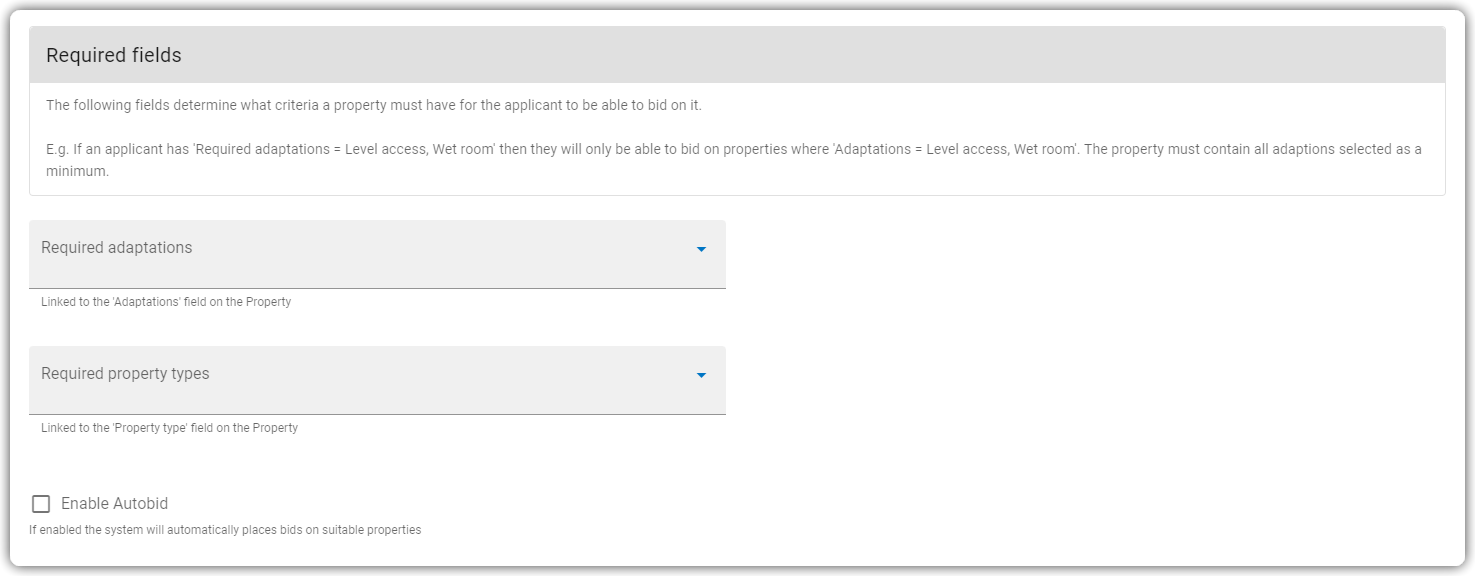The height and width of the screenshot is (576, 1475).
Task: Click the 'E.g. If an applicant has' example paragraph
Action: tap(734, 160)
